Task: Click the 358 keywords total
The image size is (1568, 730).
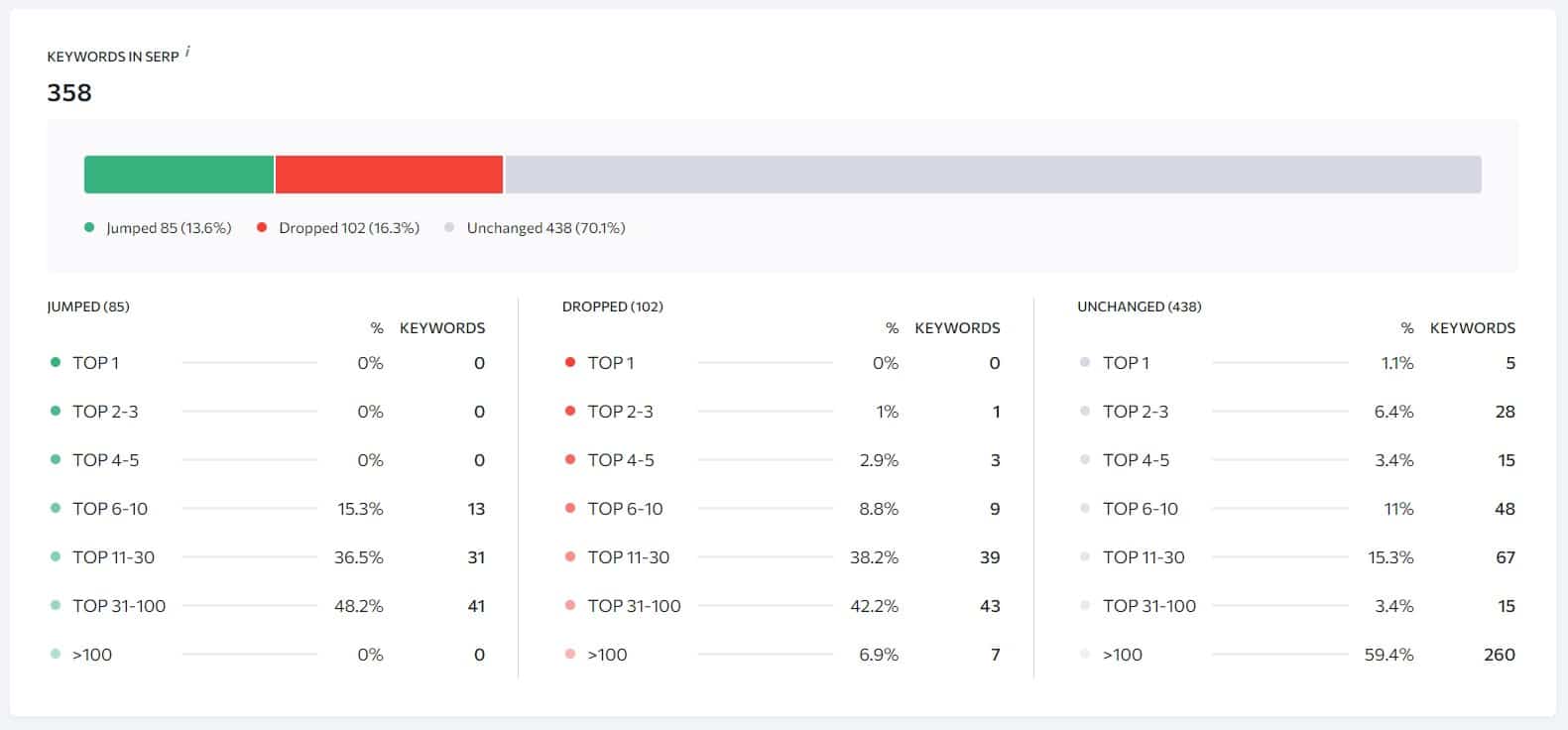Action: coord(69,93)
